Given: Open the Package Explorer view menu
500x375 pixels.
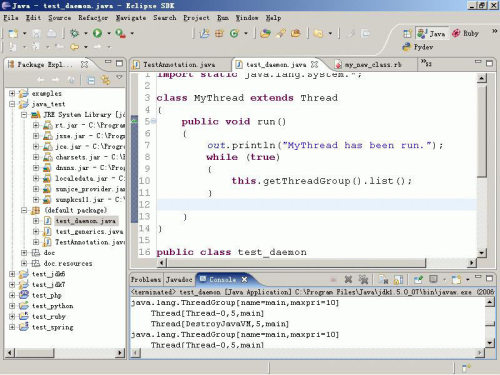Looking at the screenshot, I should [119, 78].
